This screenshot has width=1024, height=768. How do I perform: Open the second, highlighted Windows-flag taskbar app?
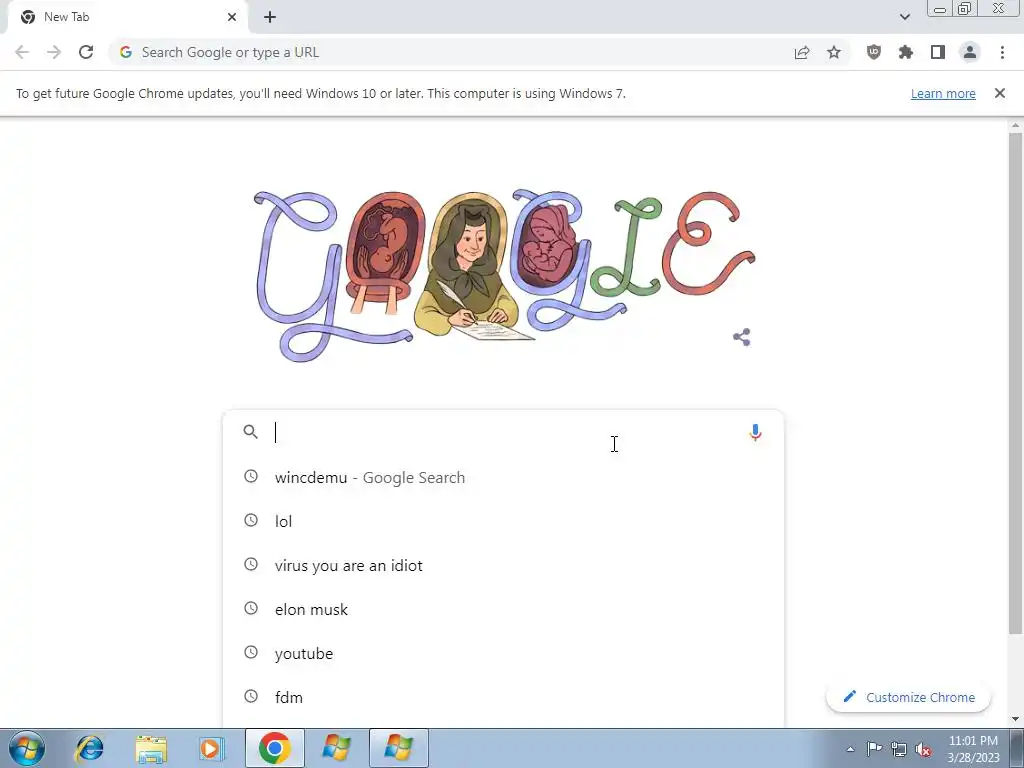(398, 748)
